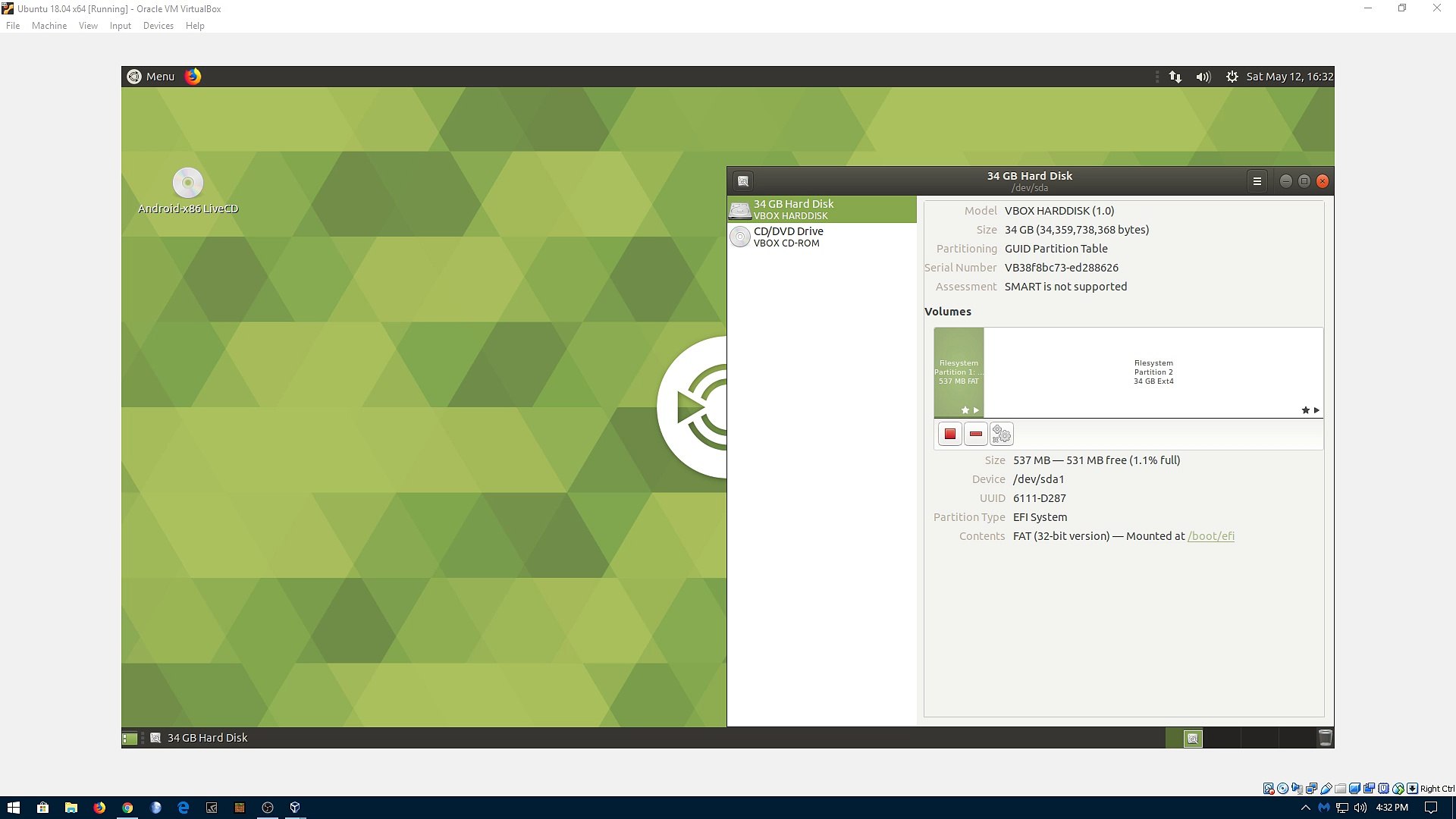
Task: Open additional partition options gears button
Action: [x=1002, y=434]
